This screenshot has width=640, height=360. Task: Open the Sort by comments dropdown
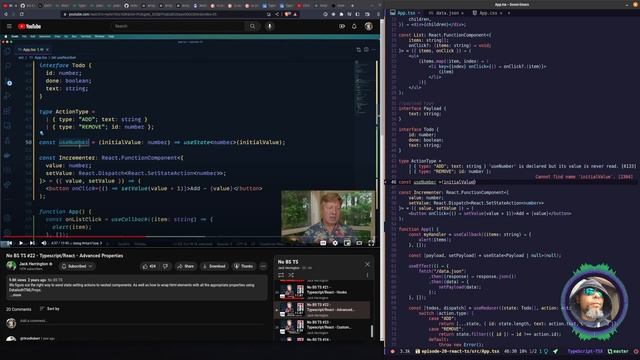50,309
